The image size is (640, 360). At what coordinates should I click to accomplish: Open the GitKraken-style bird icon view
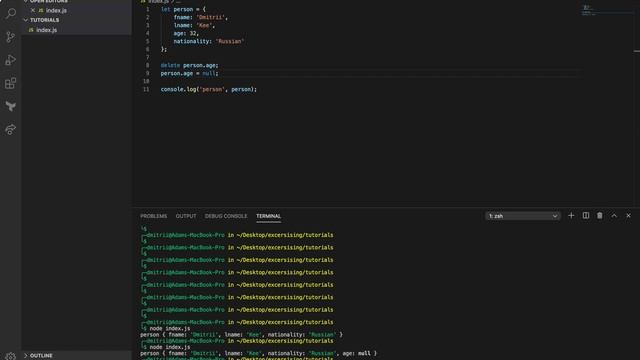pyautogui.click(x=11, y=107)
